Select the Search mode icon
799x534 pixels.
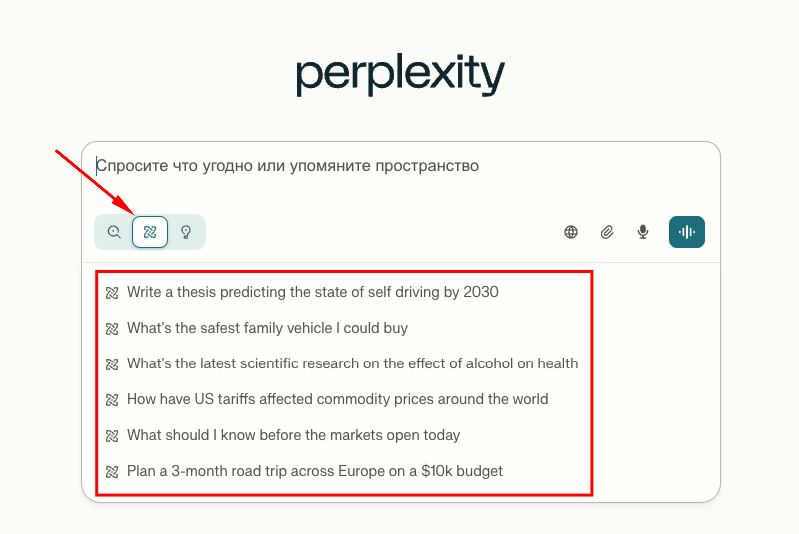tap(115, 232)
